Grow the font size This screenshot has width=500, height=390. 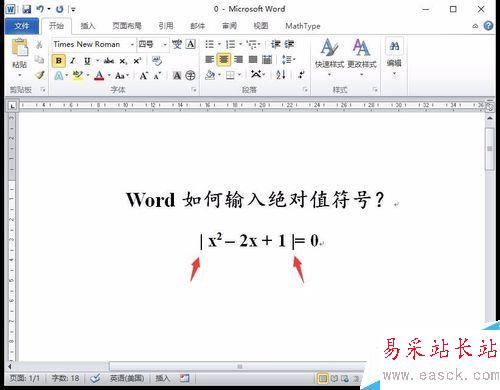[144, 76]
